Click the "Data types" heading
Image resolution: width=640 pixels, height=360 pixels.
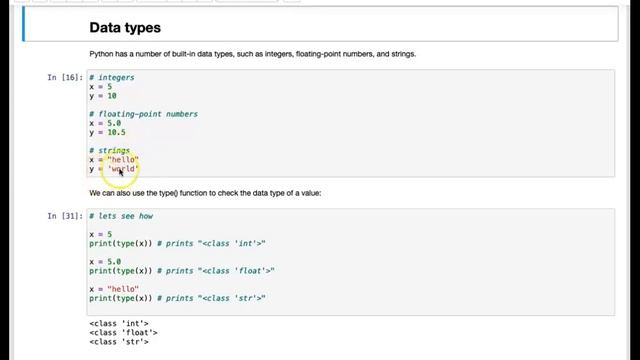[x=125, y=28]
